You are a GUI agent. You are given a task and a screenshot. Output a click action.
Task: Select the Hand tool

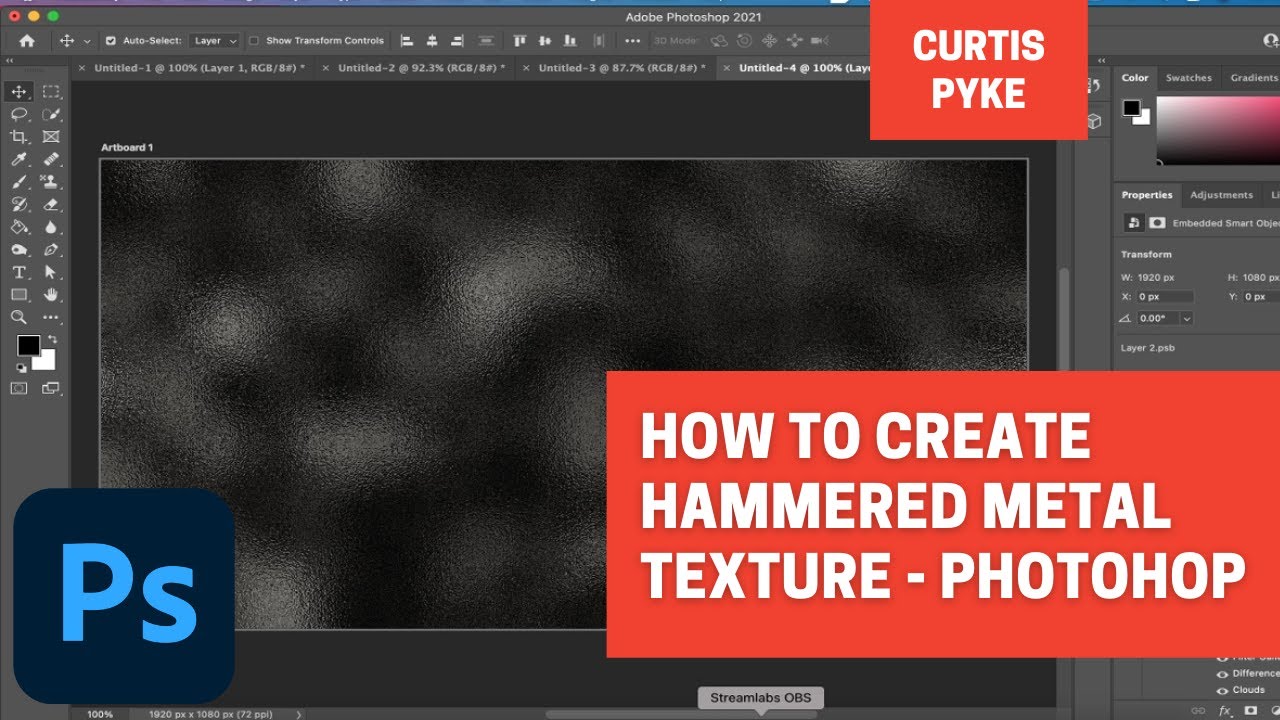tap(50, 293)
